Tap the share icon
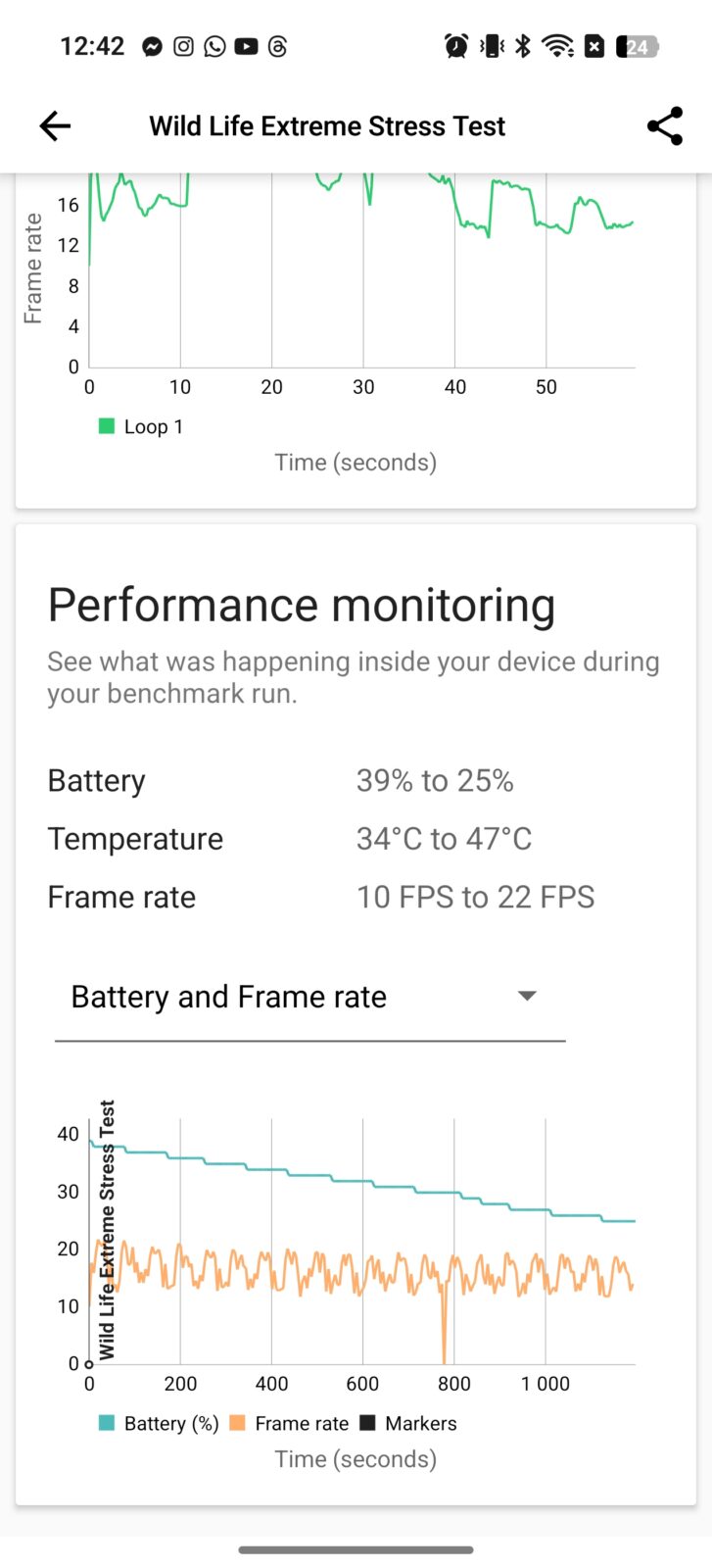712x1568 pixels. tap(664, 125)
